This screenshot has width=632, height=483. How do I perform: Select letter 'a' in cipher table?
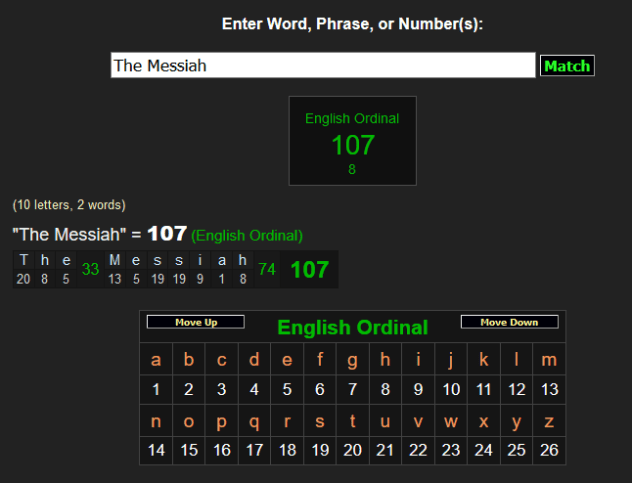tap(156, 360)
